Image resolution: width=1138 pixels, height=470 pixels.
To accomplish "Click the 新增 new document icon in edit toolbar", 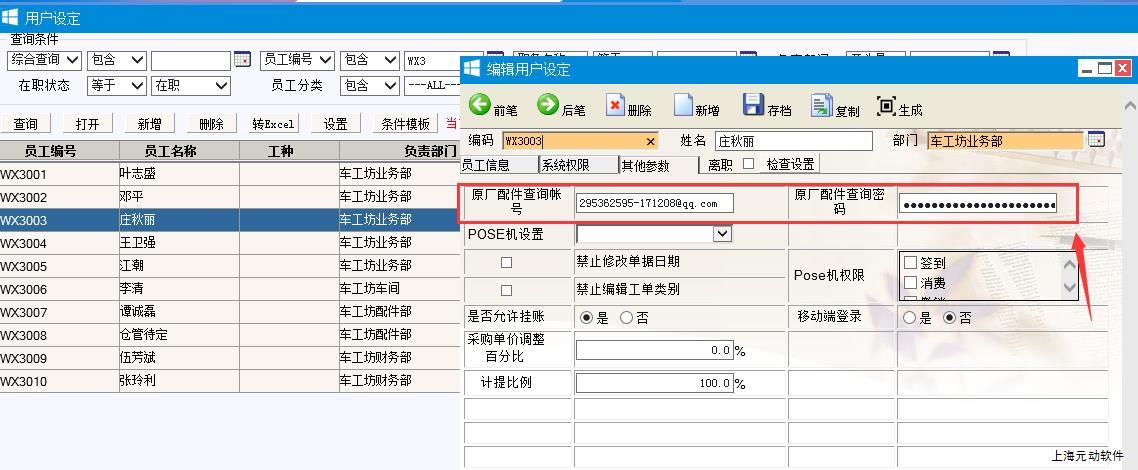I will [683, 106].
